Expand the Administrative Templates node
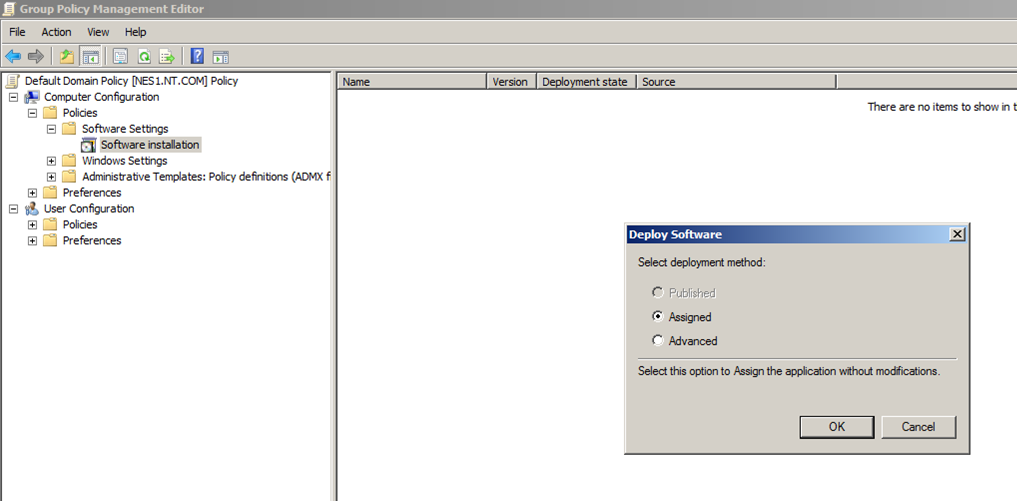Viewport: 1017px width, 501px height. pos(52,177)
